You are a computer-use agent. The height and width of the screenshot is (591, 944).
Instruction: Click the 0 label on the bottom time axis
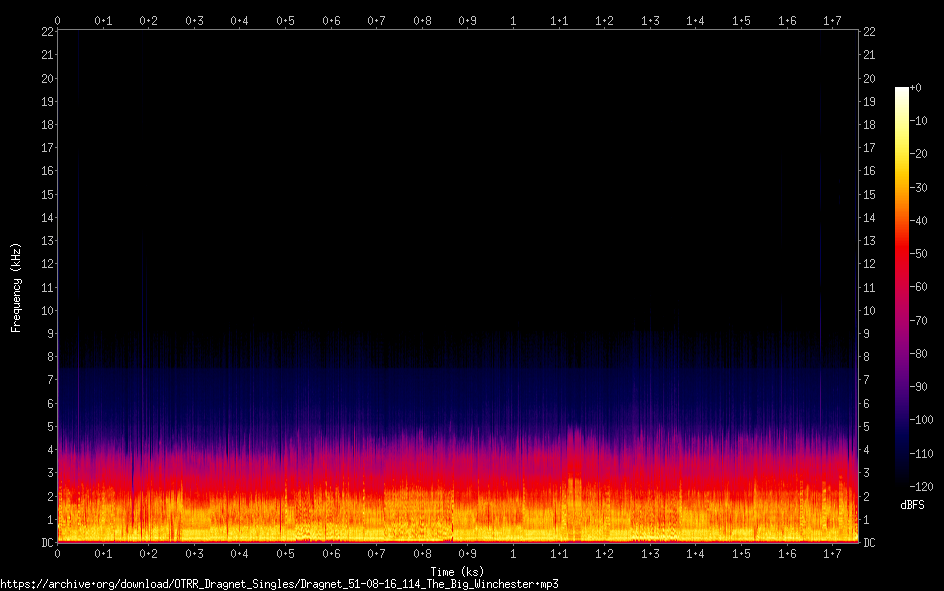[x=57, y=553]
